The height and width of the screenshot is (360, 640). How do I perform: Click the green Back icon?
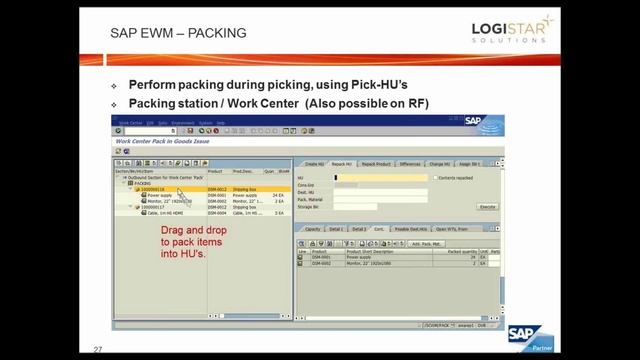[x=201, y=131]
